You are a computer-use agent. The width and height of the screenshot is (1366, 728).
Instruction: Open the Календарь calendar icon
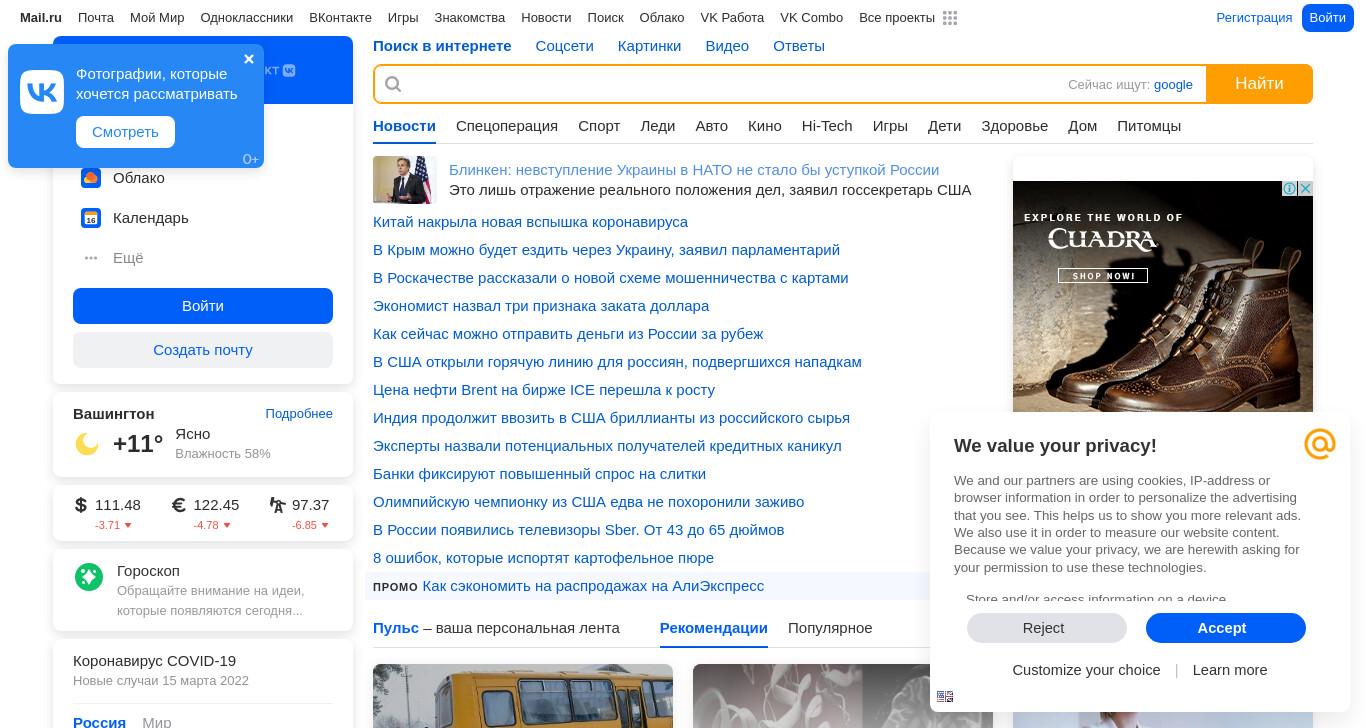click(x=91, y=218)
